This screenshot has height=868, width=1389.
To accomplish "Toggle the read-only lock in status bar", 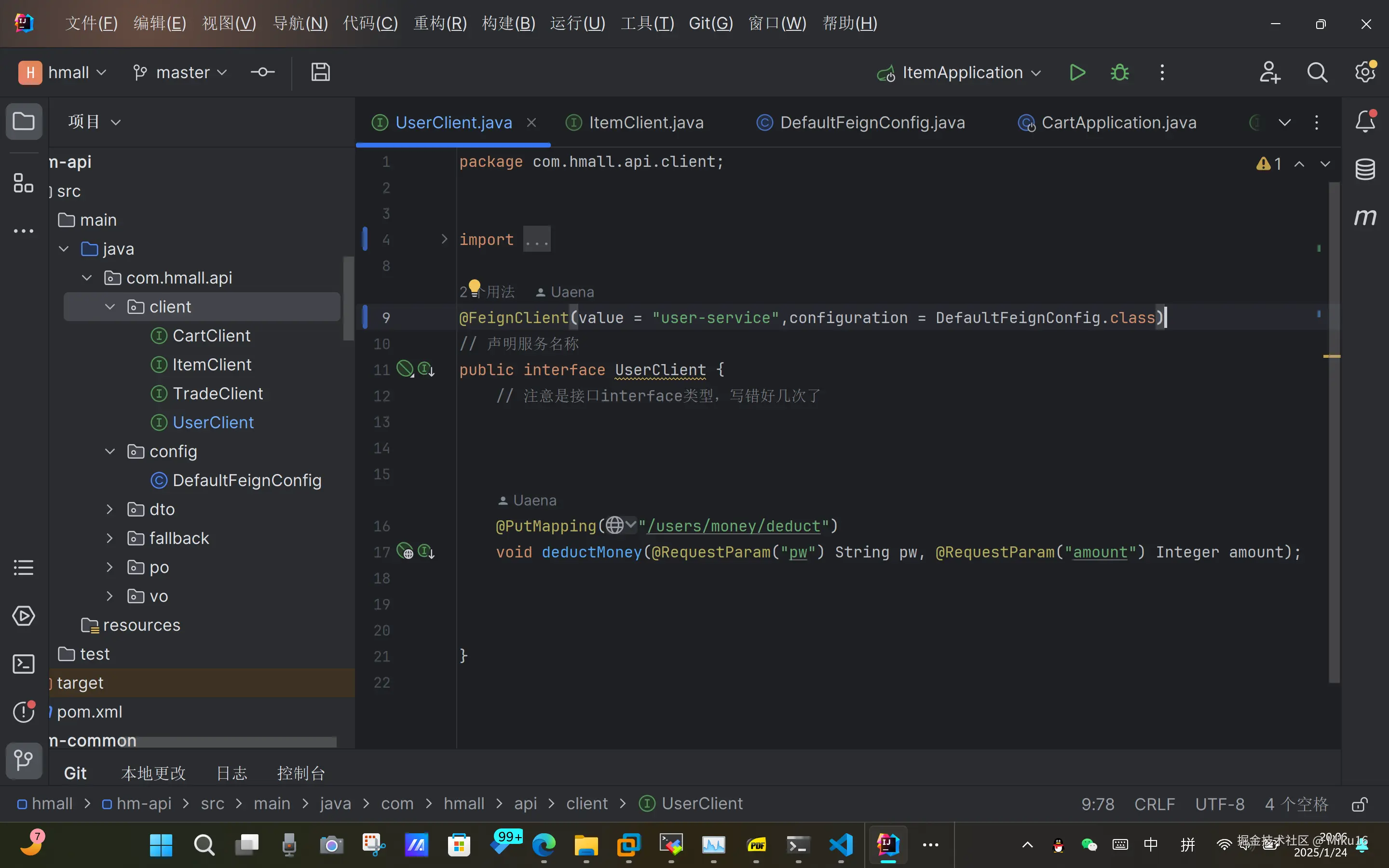I will [1359, 804].
